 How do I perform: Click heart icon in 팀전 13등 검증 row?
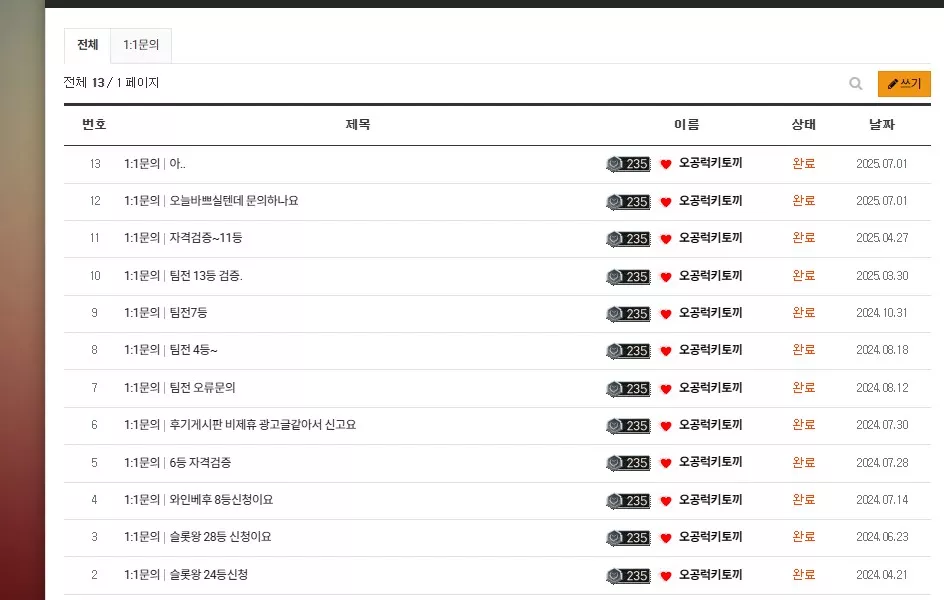(665, 277)
